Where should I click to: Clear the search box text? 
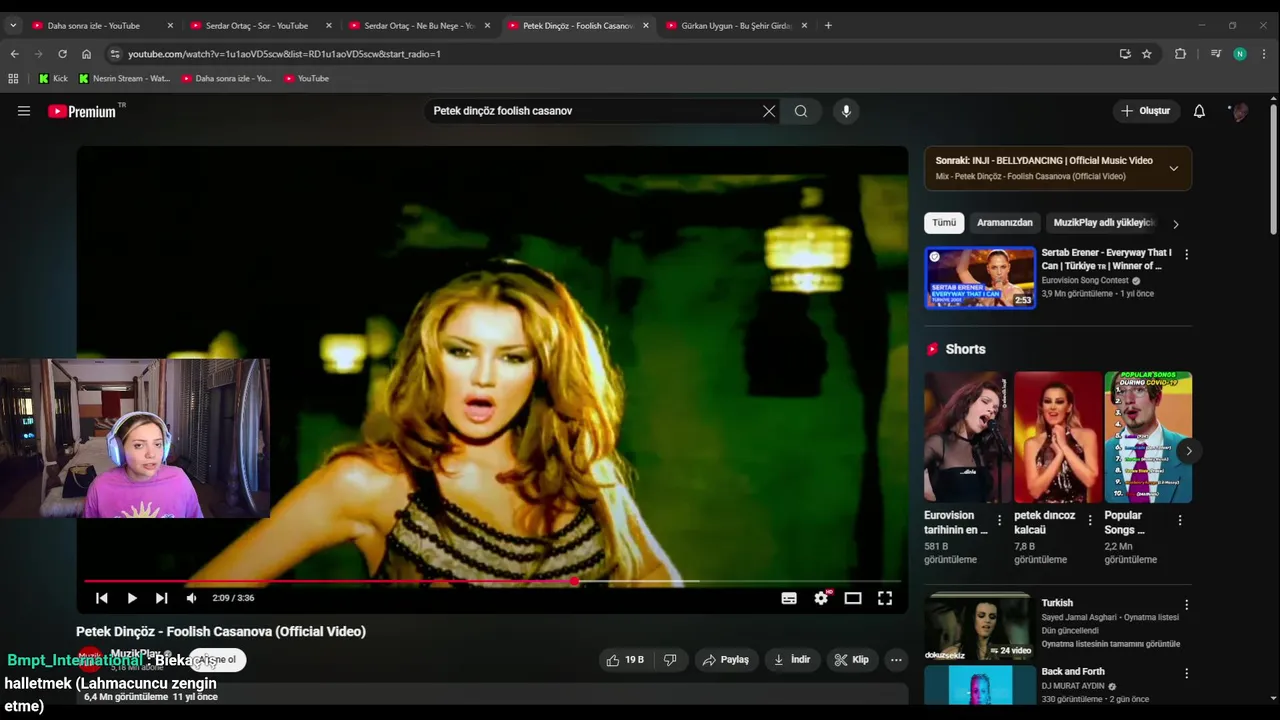[x=769, y=111]
